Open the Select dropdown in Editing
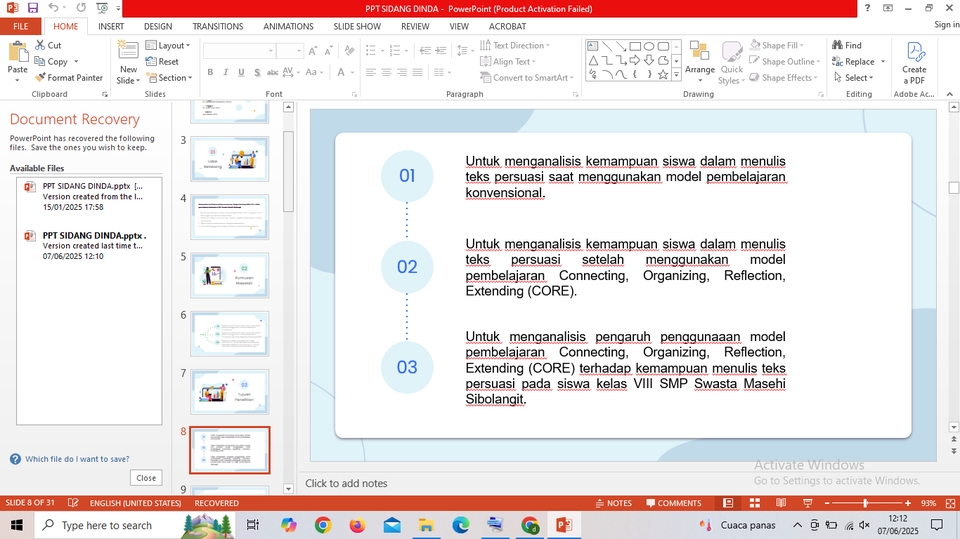 (853, 78)
